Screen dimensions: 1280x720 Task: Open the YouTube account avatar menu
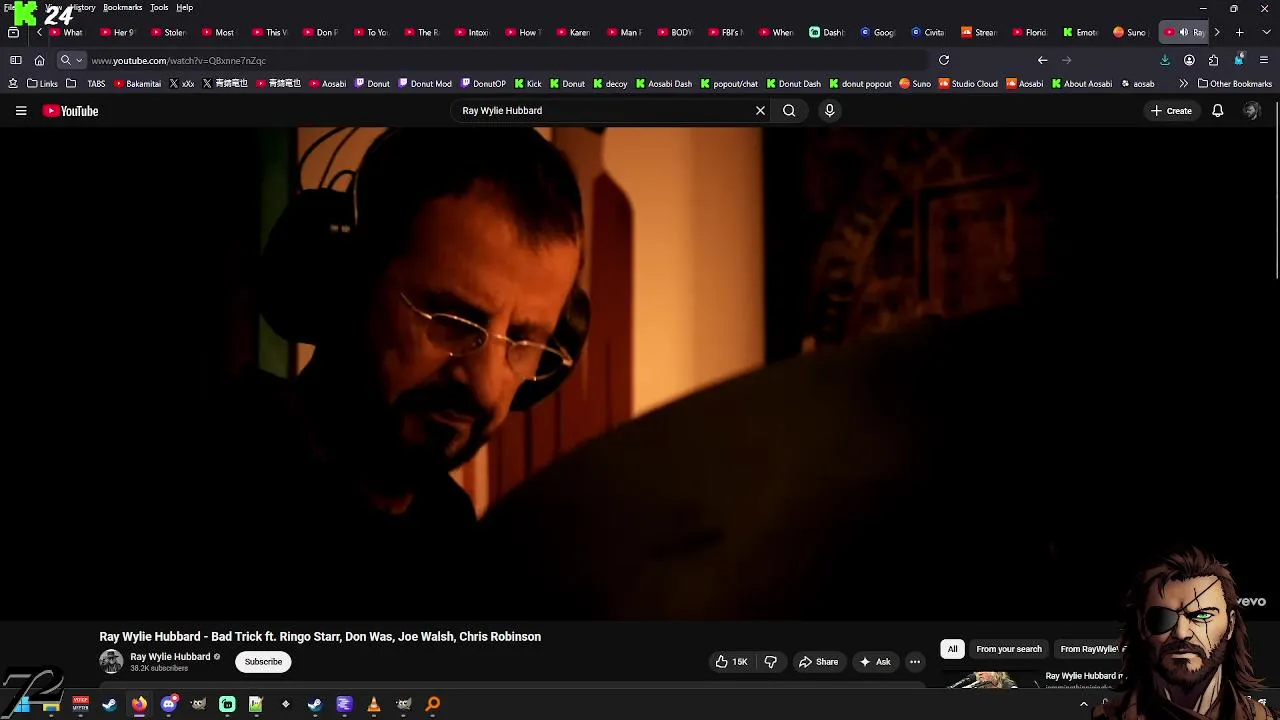(x=1251, y=111)
